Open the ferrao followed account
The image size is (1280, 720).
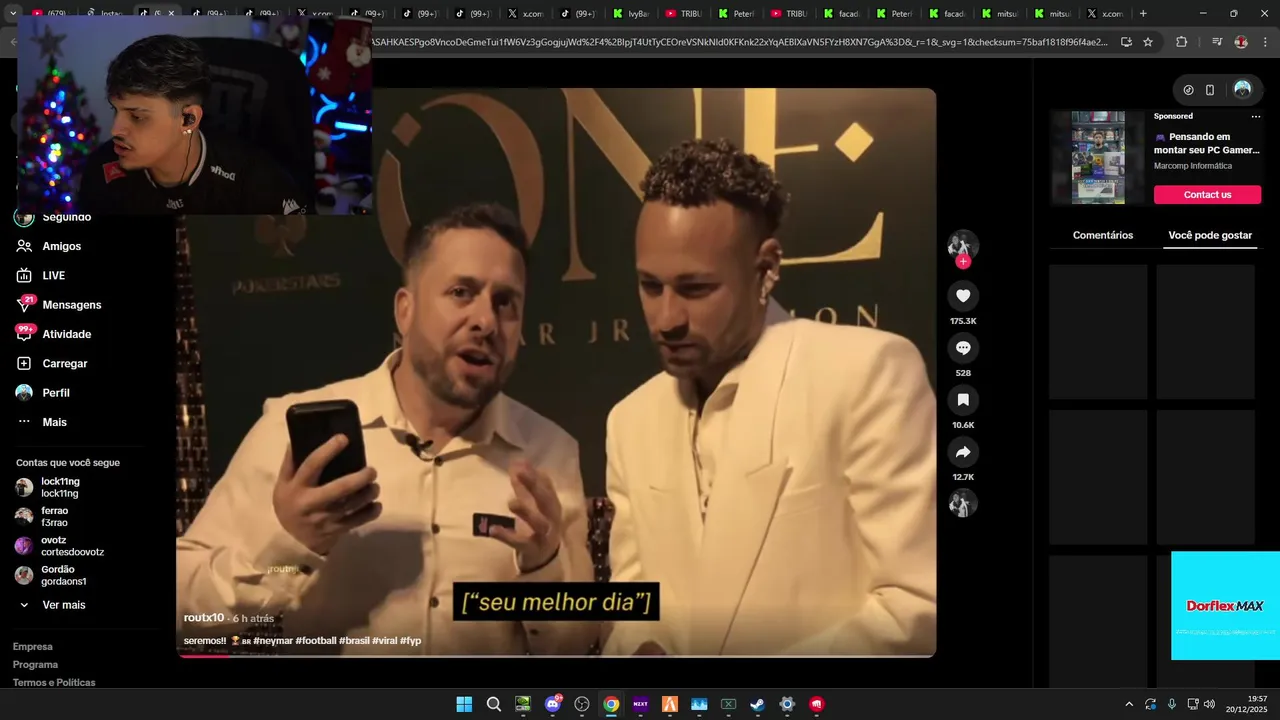(55, 517)
